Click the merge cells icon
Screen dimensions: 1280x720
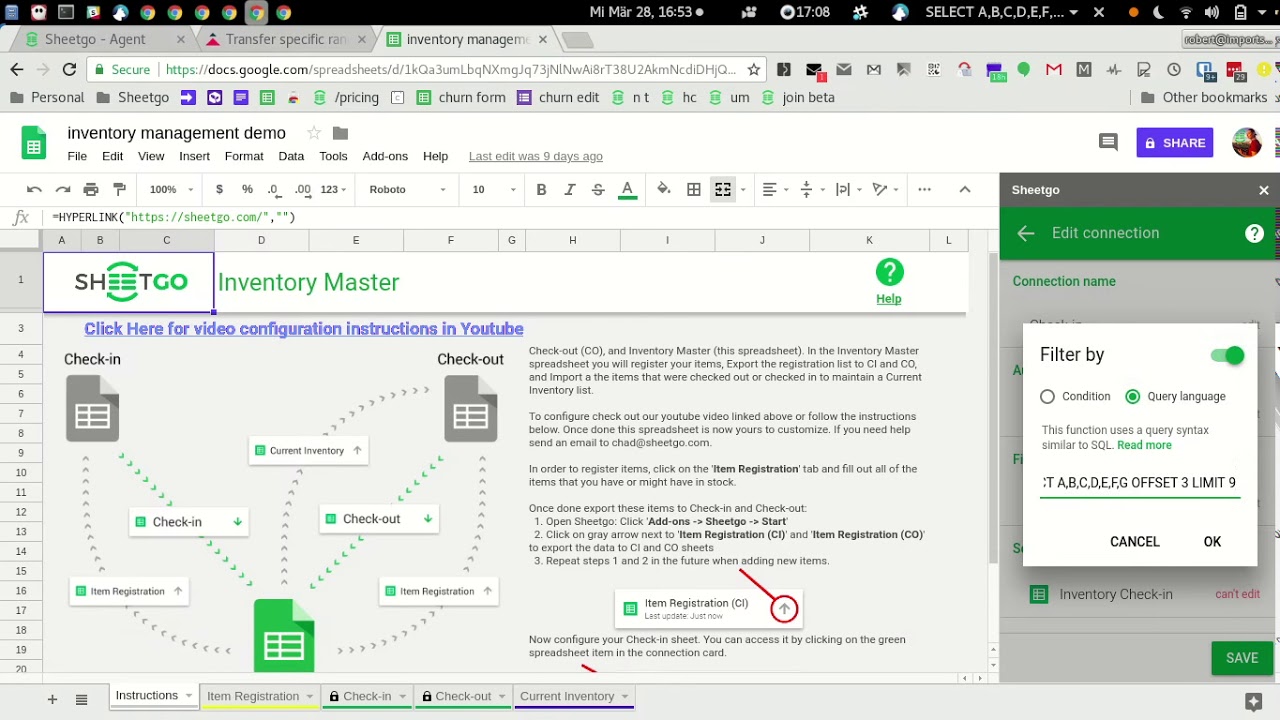(x=723, y=189)
